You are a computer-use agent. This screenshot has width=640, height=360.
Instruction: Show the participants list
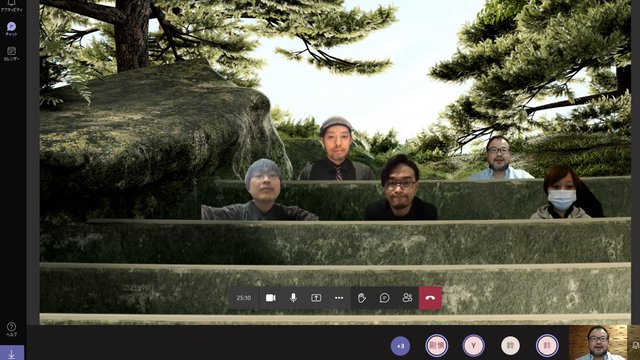point(407,298)
